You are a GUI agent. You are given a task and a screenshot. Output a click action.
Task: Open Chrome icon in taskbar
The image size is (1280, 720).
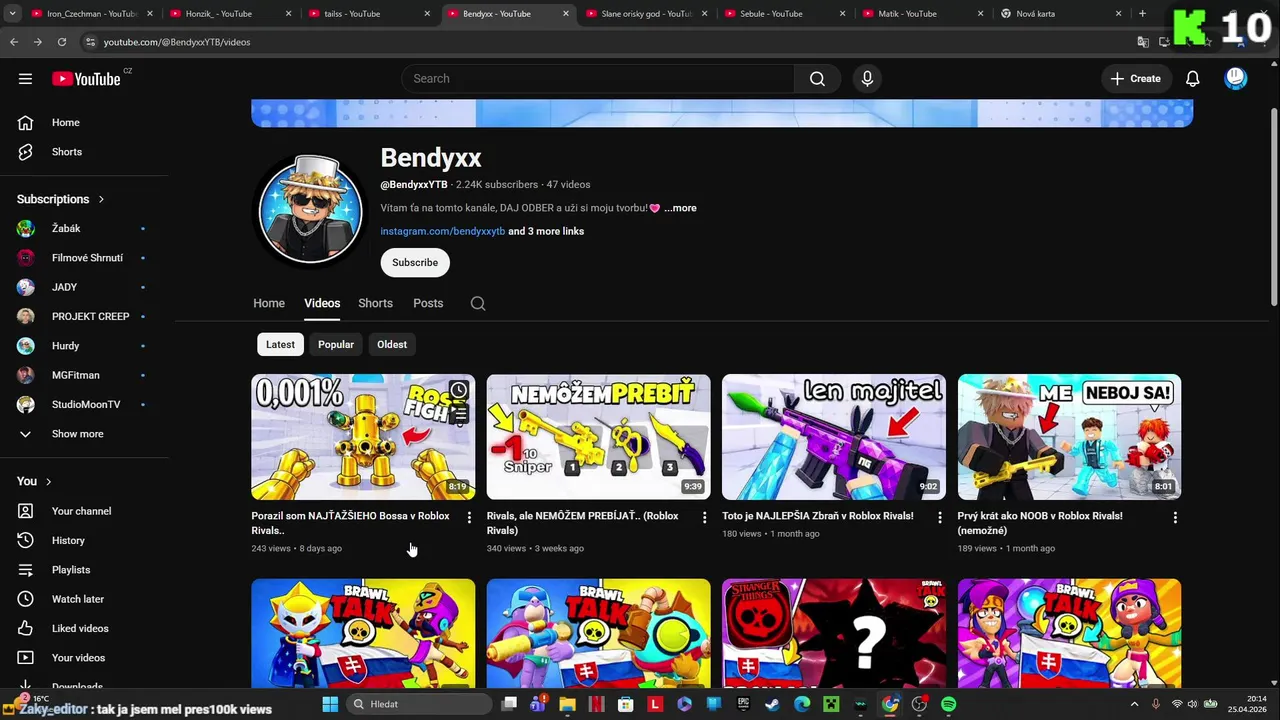[x=889, y=704]
